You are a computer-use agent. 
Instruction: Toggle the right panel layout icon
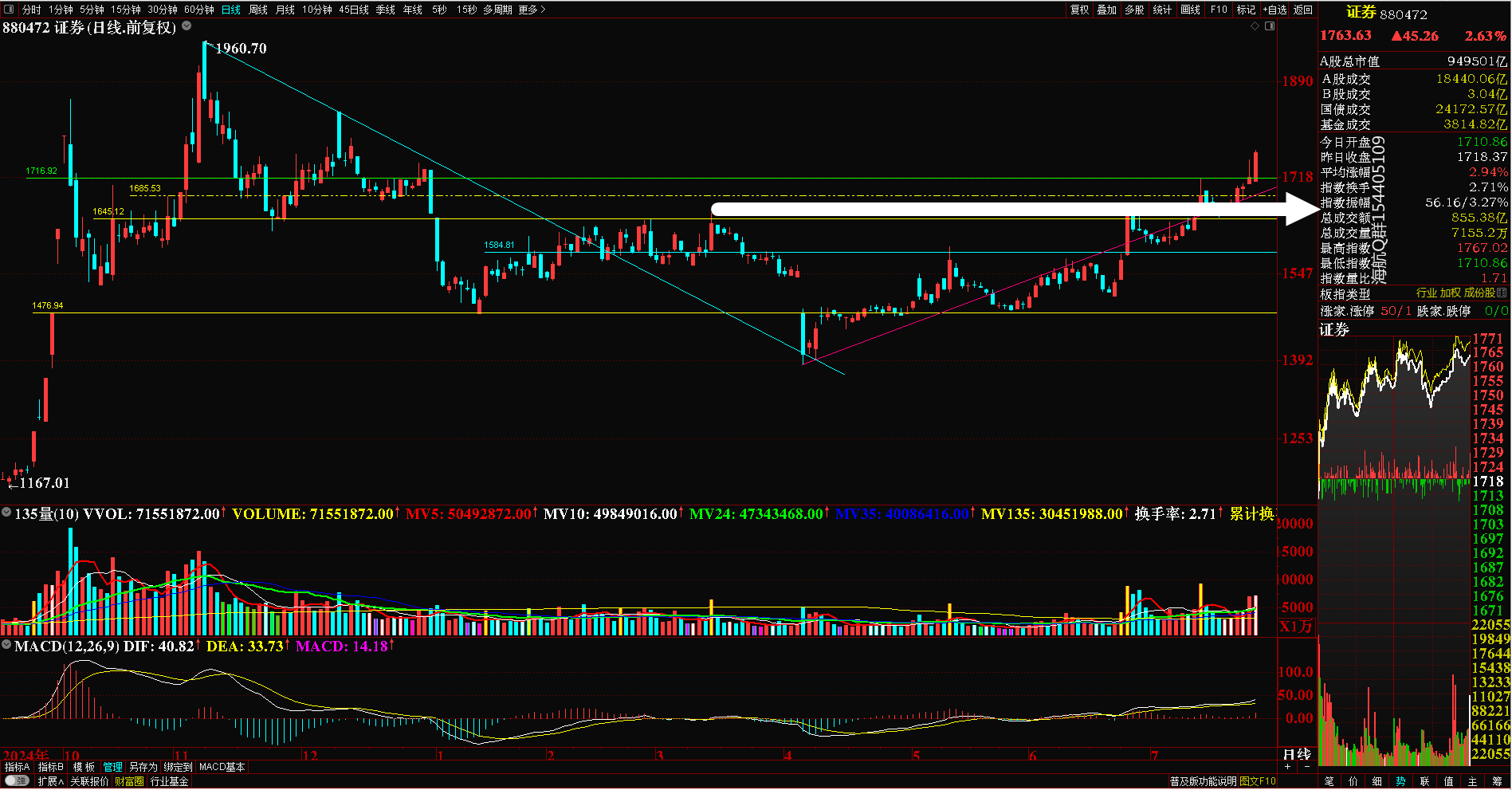click(x=1270, y=26)
